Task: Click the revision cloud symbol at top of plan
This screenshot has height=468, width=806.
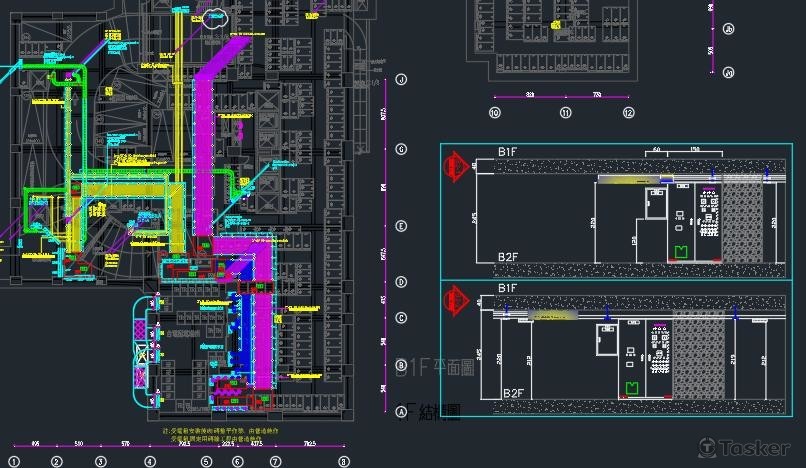Action: tap(215, 15)
